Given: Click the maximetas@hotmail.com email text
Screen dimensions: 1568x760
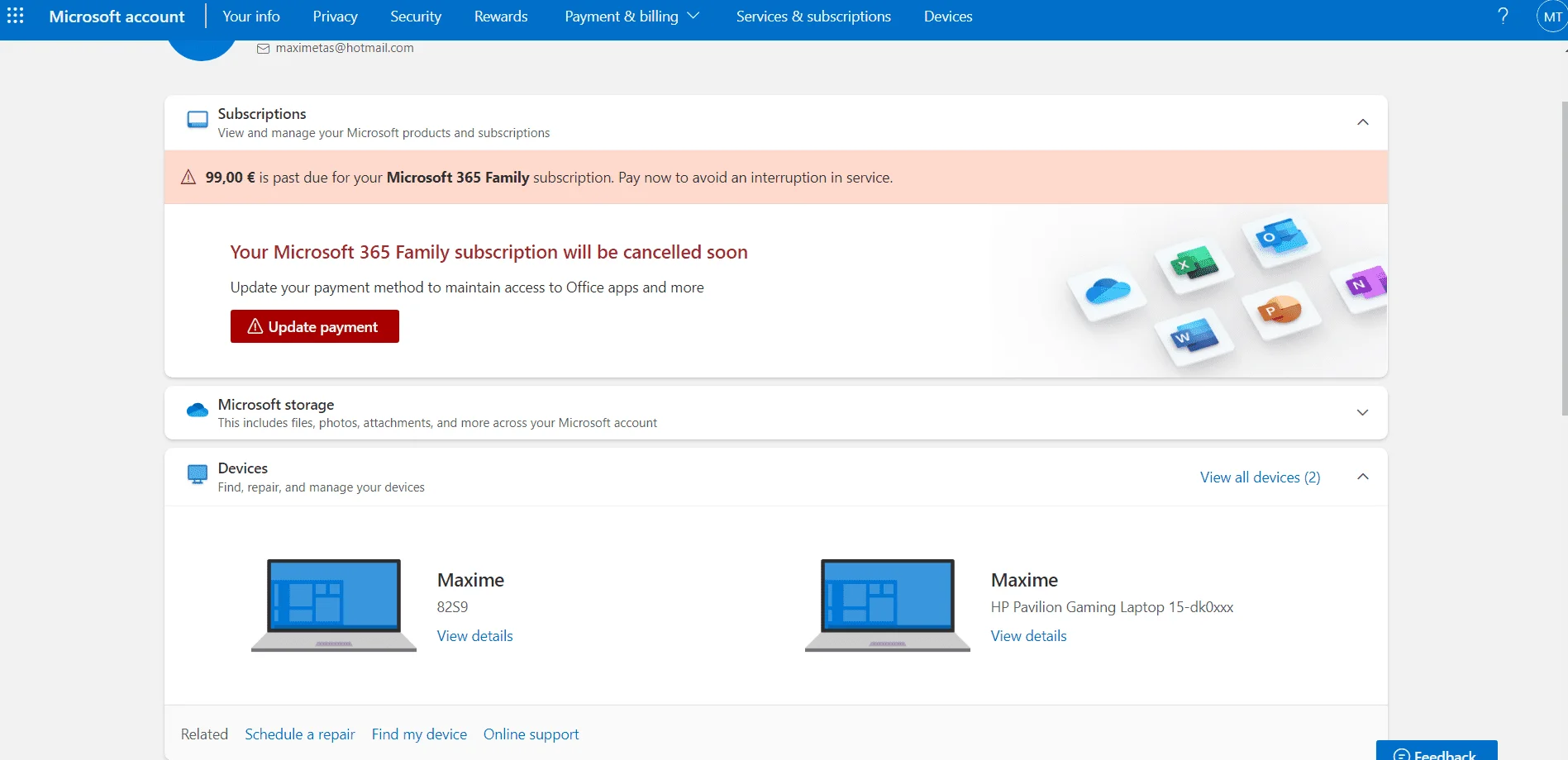Looking at the screenshot, I should [345, 48].
